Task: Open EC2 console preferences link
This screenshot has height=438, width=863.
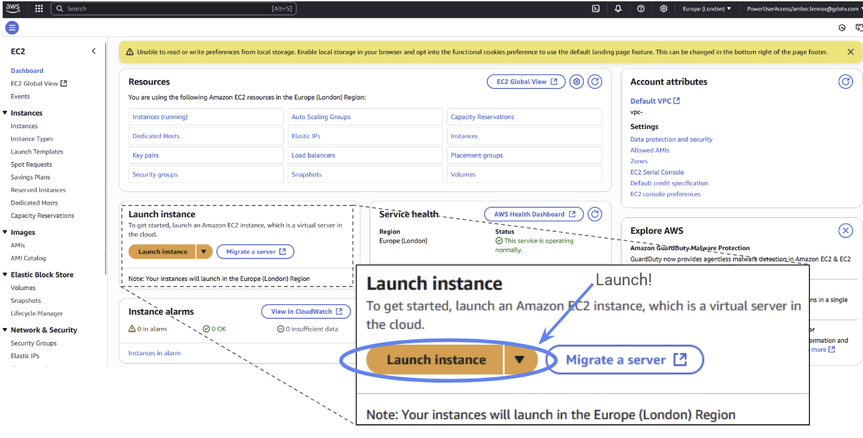Action: click(x=665, y=194)
